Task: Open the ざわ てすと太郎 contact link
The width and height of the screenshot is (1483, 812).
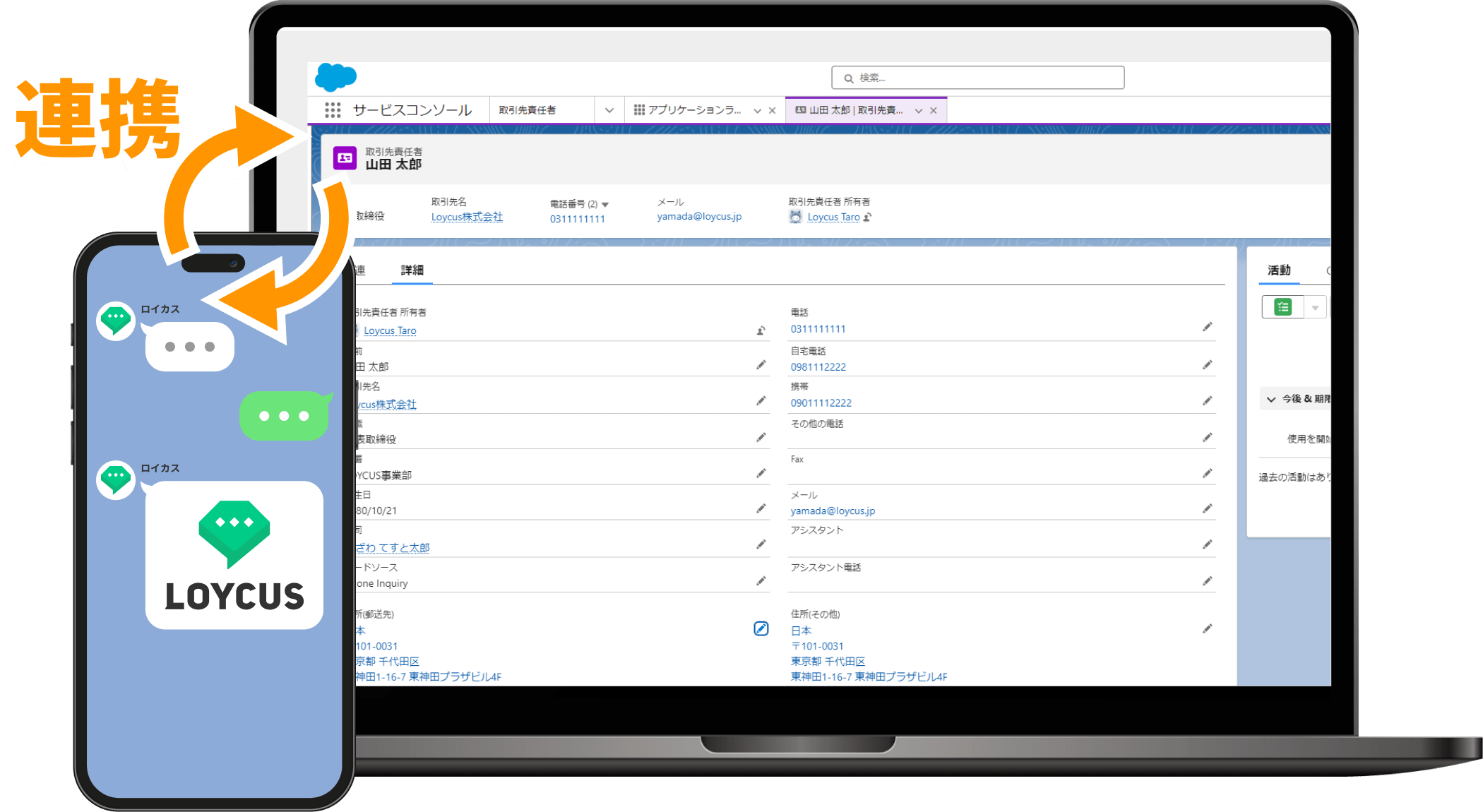Action: [392, 548]
